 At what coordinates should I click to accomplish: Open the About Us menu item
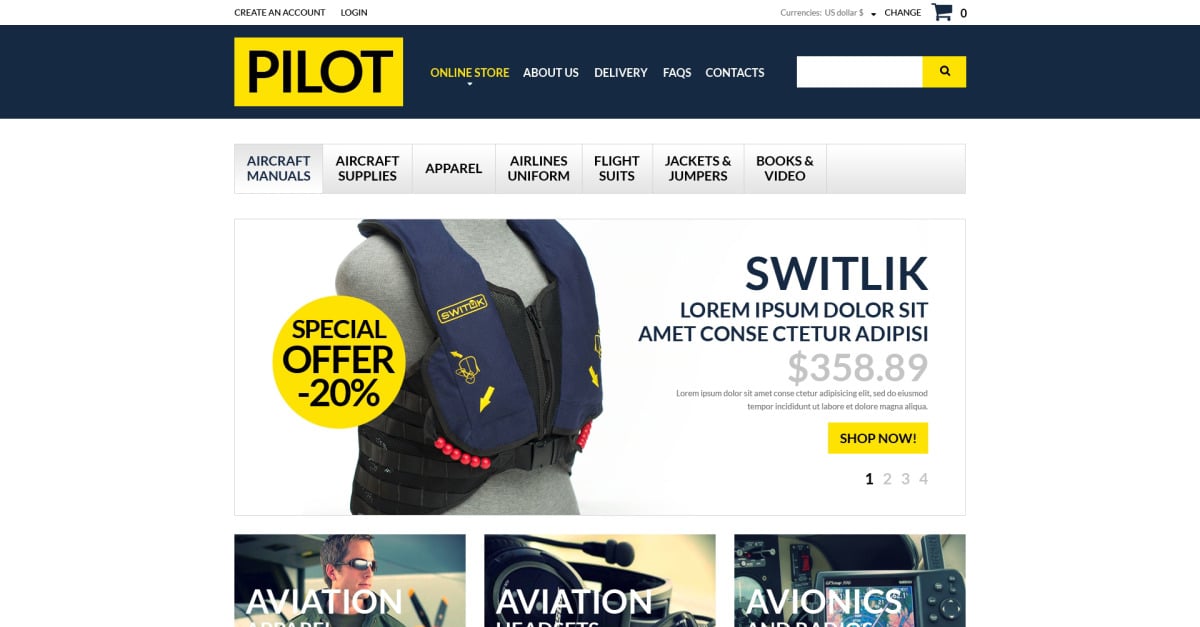(x=551, y=72)
